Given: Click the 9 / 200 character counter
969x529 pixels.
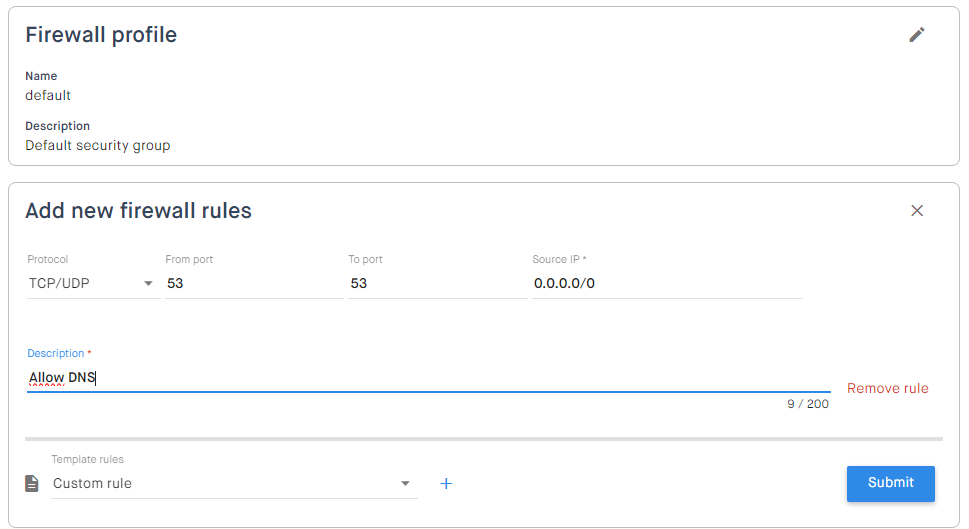Looking at the screenshot, I should (808, 404).
